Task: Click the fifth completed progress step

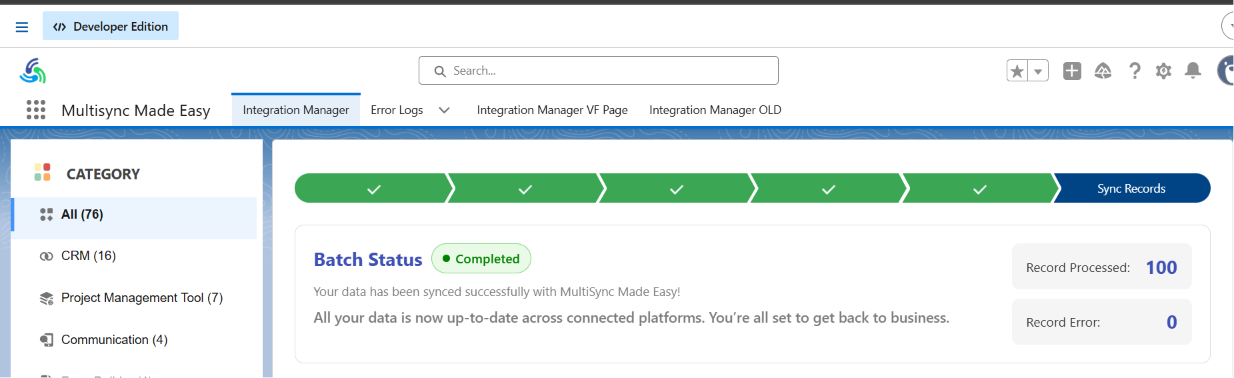Action: (980, 188)
